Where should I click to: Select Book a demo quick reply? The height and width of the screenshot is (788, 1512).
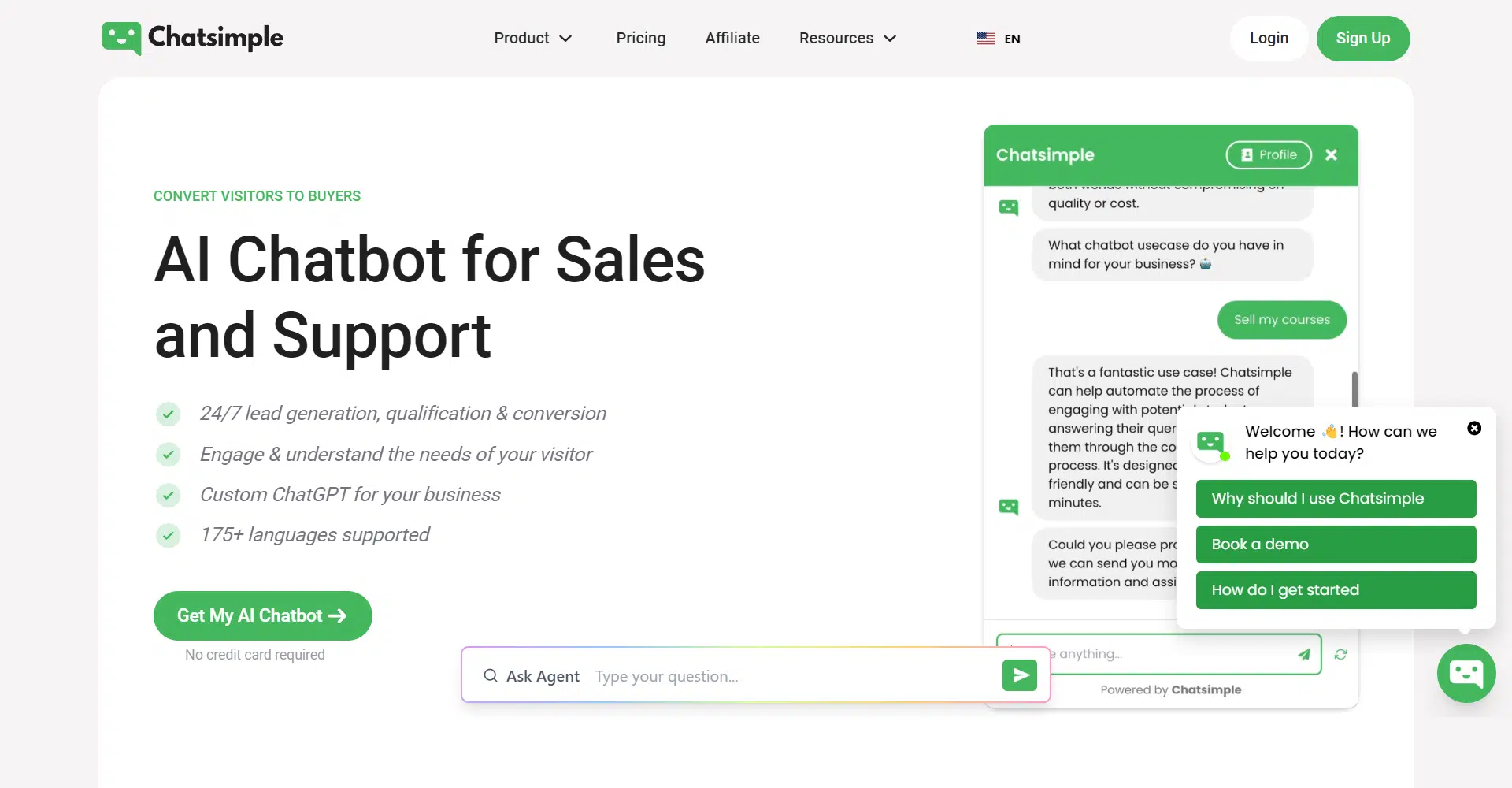pyautogui.click(x=1335, y=545)
